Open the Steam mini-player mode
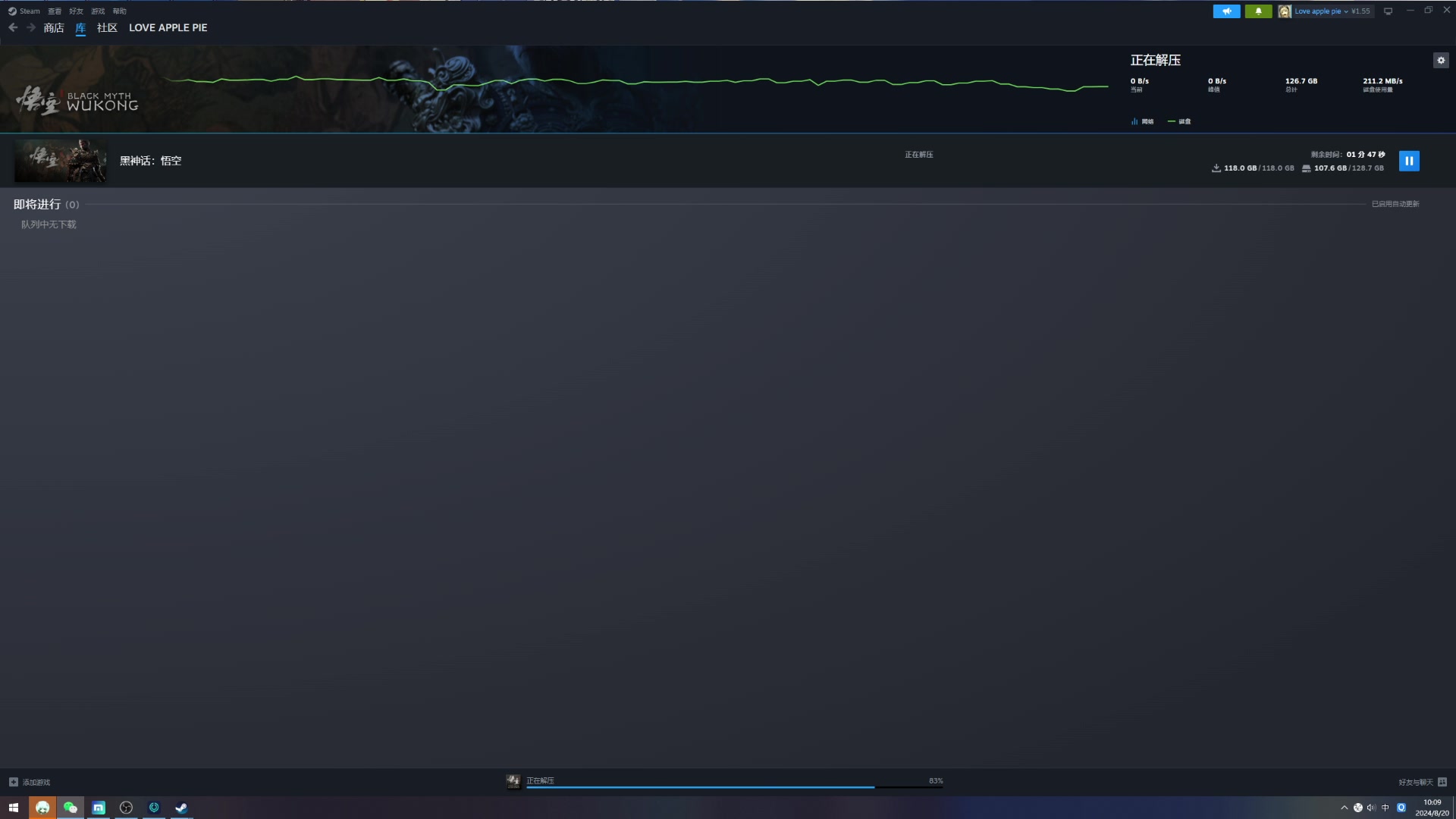 coord(1388,10)
